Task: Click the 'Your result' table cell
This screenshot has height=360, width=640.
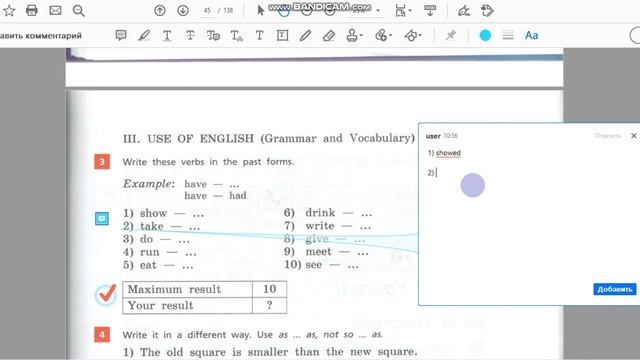Action: (187, 305)
